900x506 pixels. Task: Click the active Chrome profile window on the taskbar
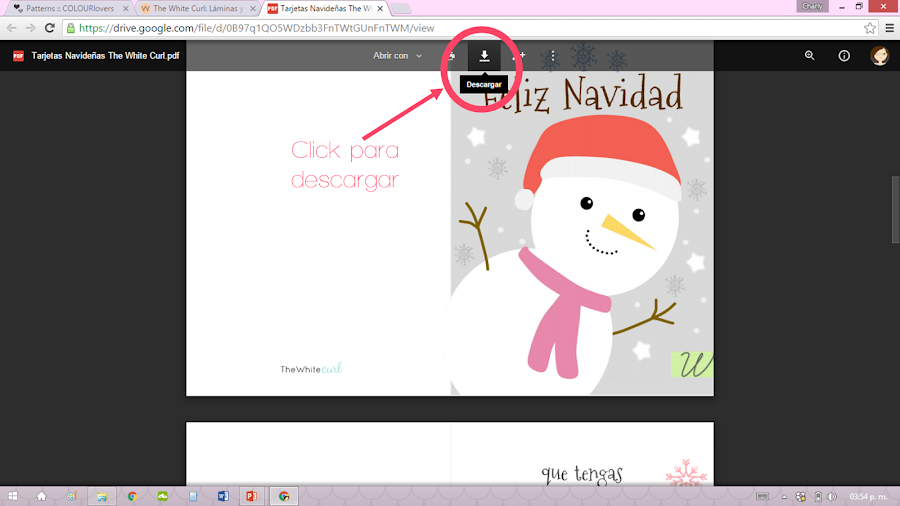point(284,496)
